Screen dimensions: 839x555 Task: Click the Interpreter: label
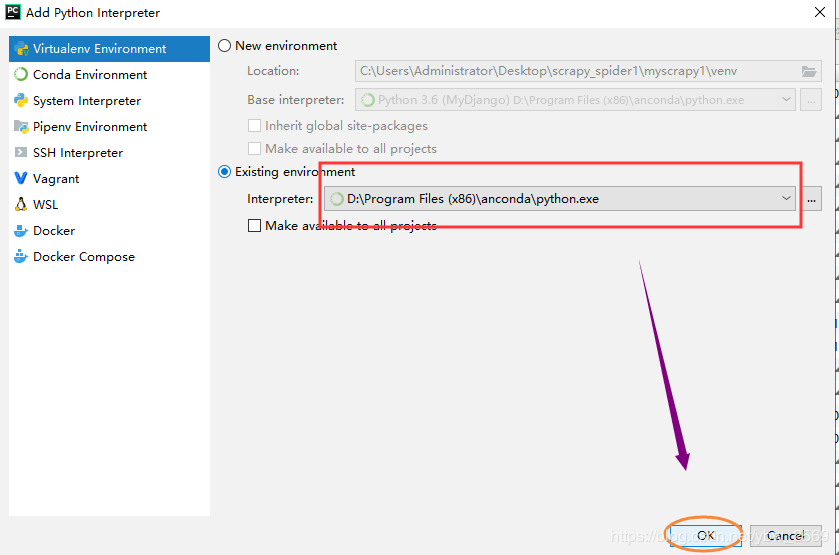(x=280, y=199)
